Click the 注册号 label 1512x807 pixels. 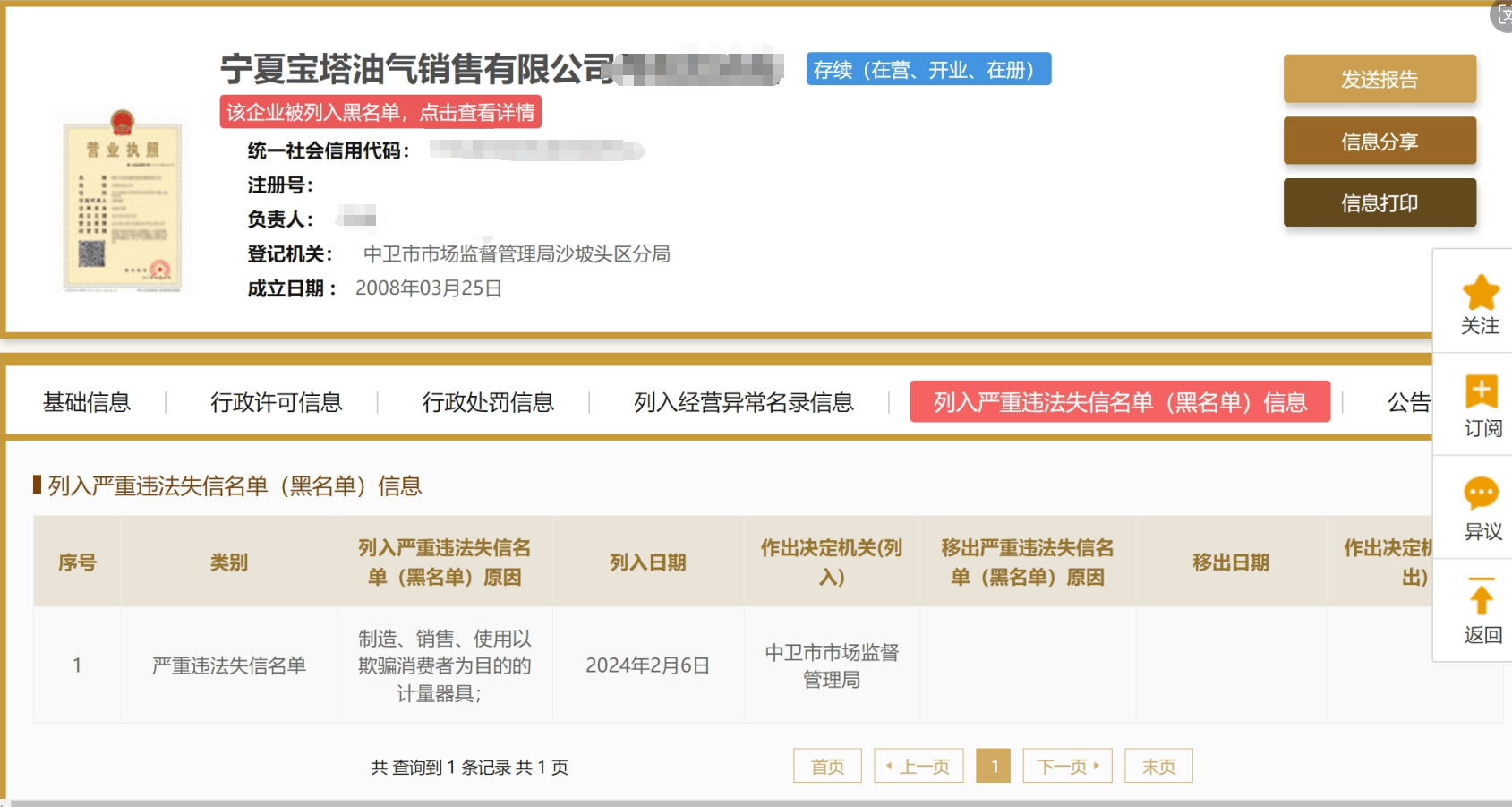[x=281, y=185]
